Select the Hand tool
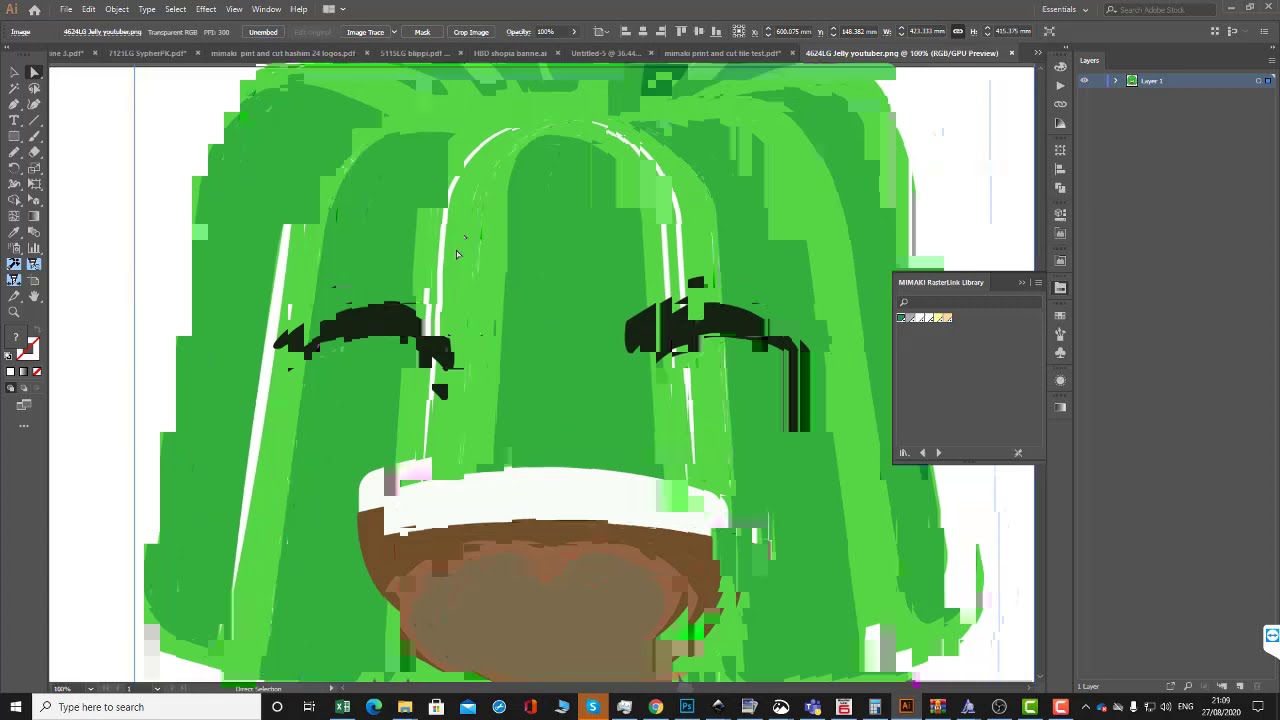The height and width of the screenshot is (720, 1280). [x=34, y=296]
